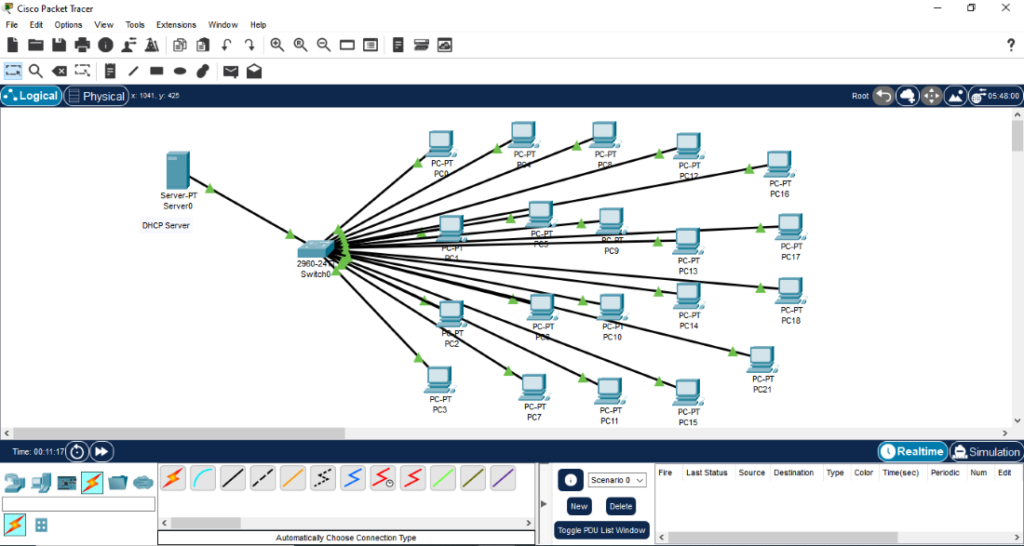Viewport: 1024px width, 546px height.
Task: Choose the Fiber orange cable icon
Action: [x=293, y=479]
